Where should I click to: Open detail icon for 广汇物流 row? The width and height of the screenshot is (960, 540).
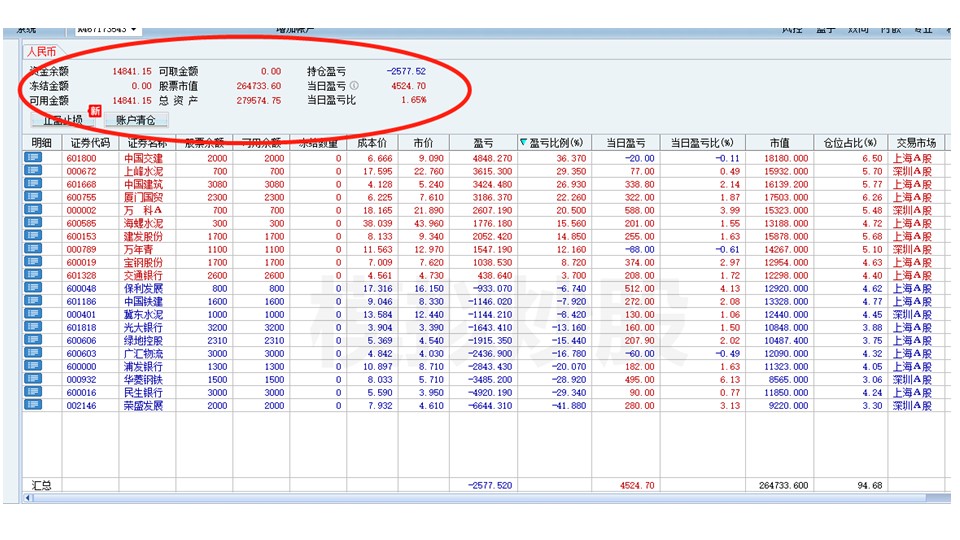(x=33, y=353)
